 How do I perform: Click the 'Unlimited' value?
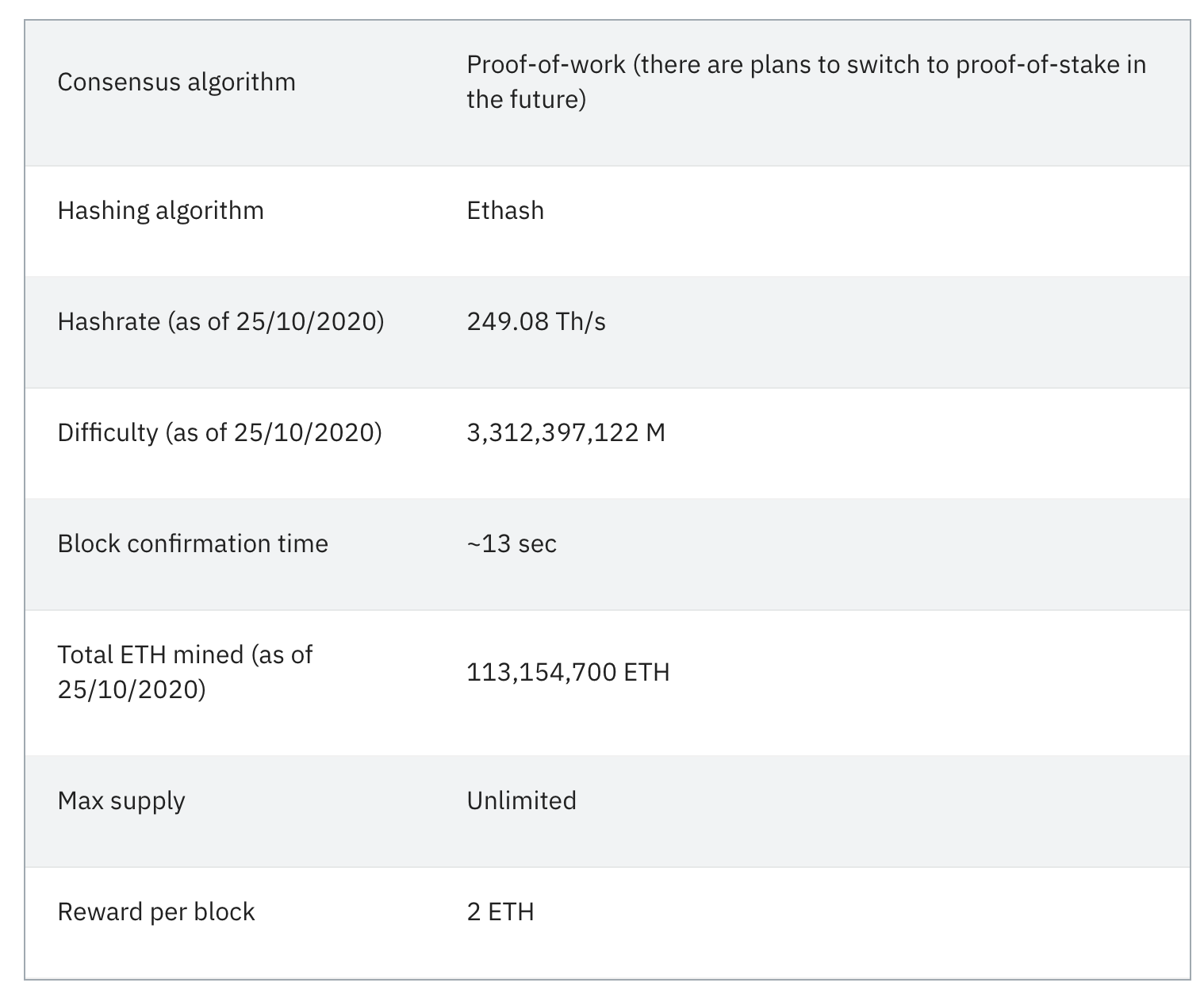click(521, 800)
